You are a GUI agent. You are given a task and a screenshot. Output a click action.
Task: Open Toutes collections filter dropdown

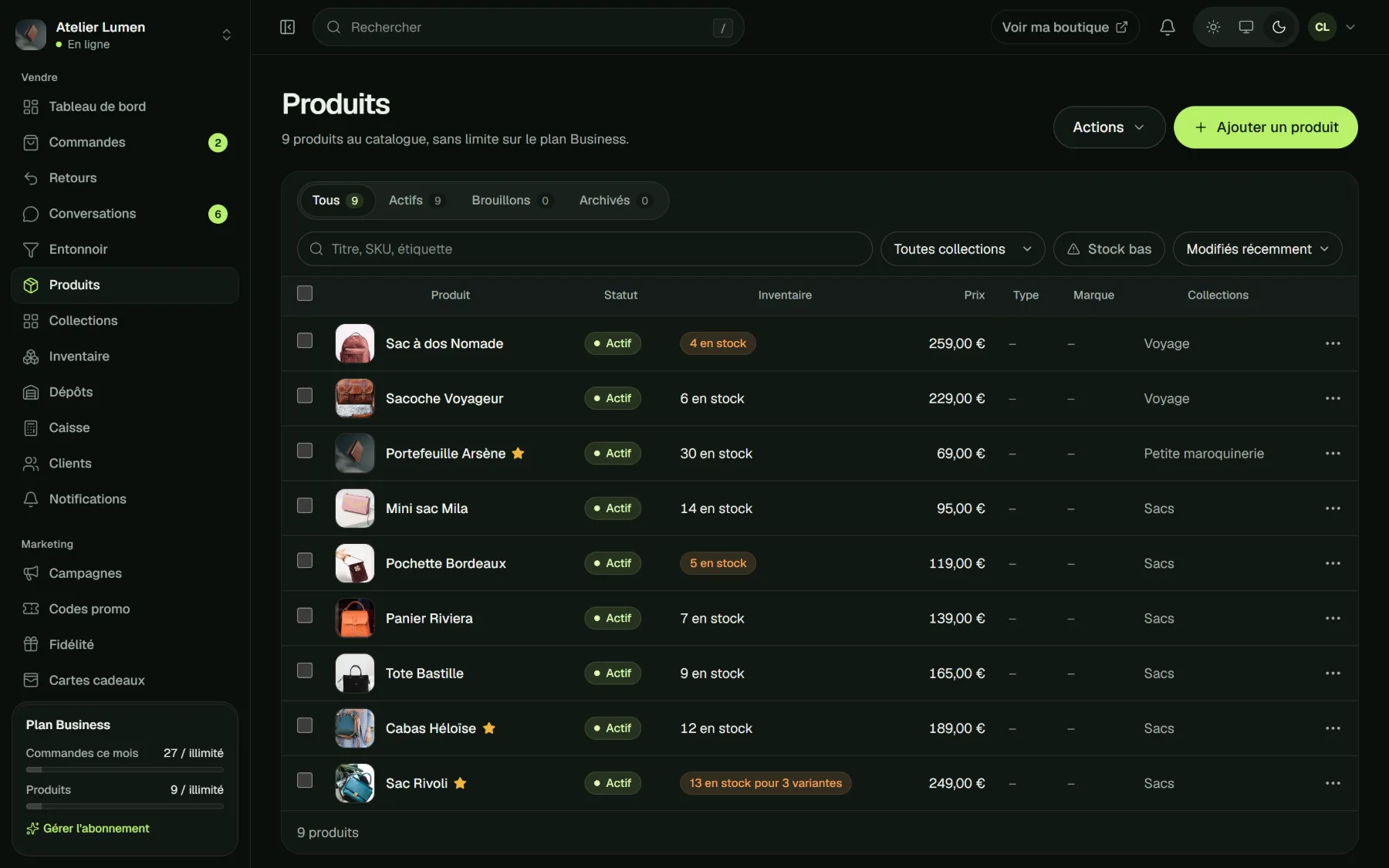coord(962,249)
